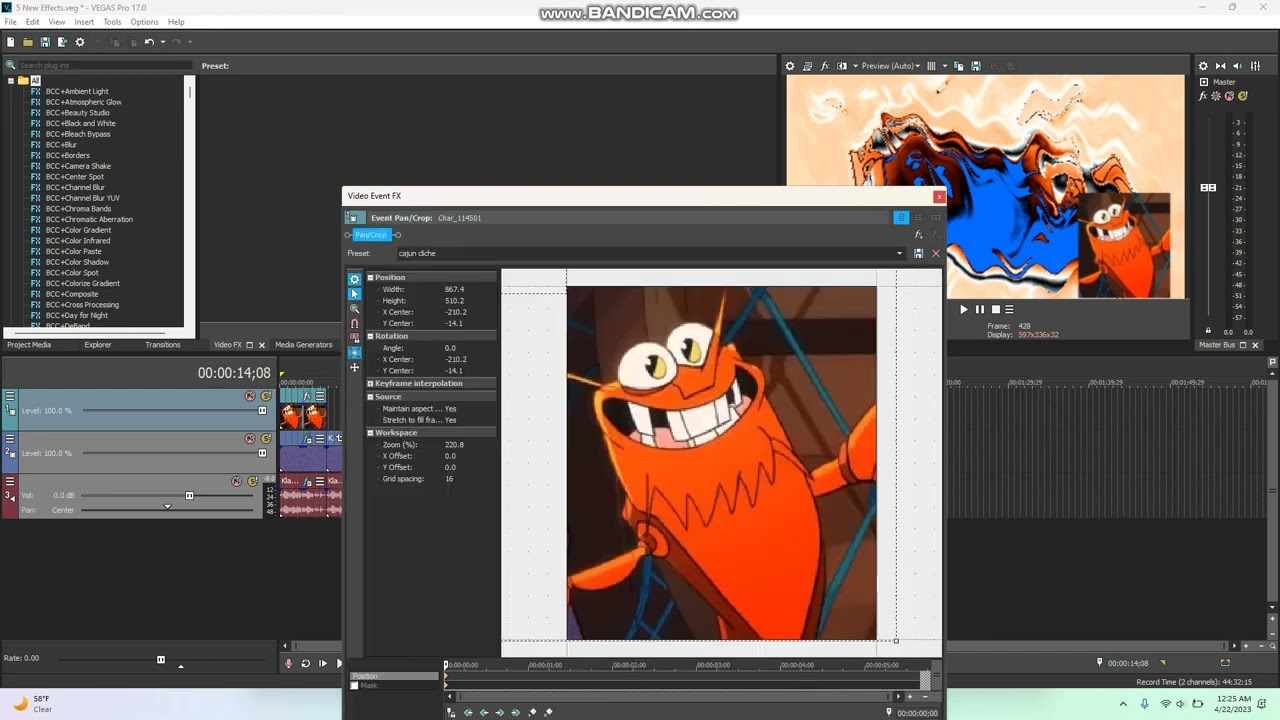Open the undo history dropdown arrow

(161, 42)
